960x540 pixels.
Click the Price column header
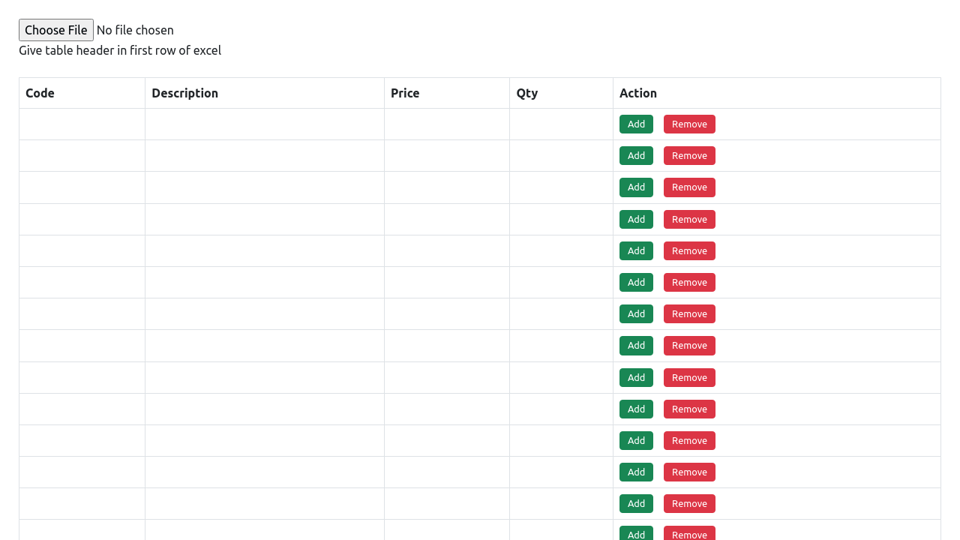(x=405, y=93)
